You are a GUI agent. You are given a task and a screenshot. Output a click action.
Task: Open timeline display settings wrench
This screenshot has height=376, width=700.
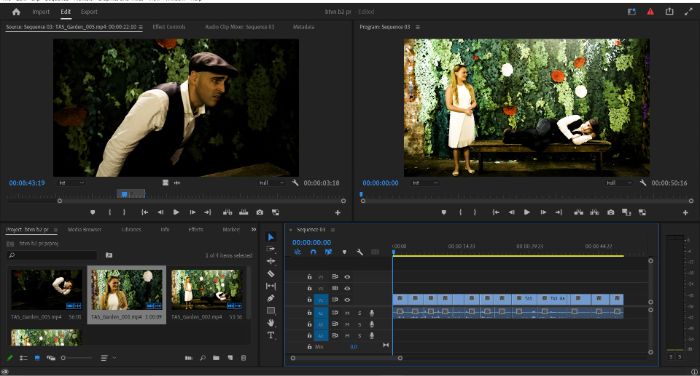coord(359,252)
